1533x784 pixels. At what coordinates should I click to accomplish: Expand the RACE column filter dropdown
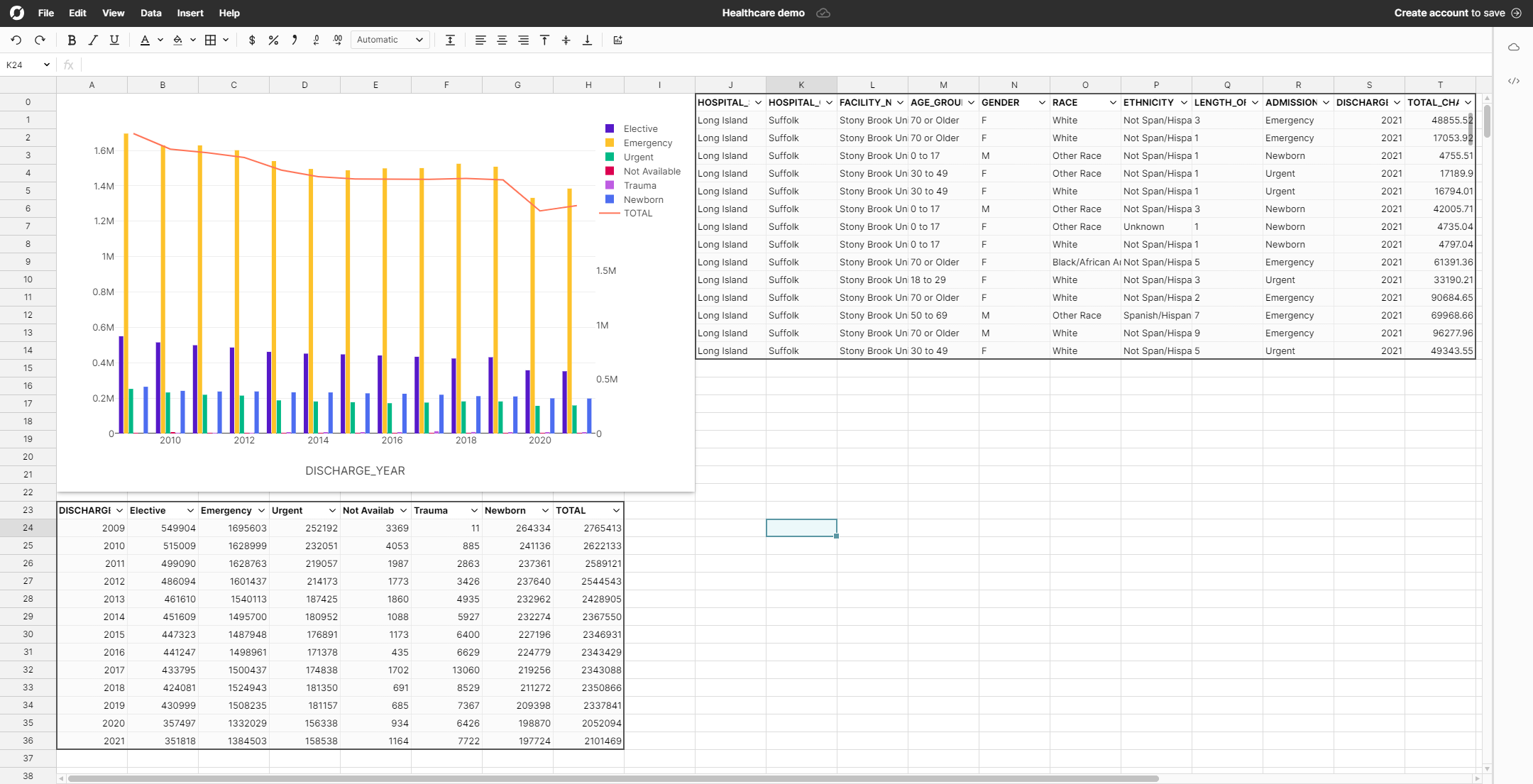point(1112,102)
